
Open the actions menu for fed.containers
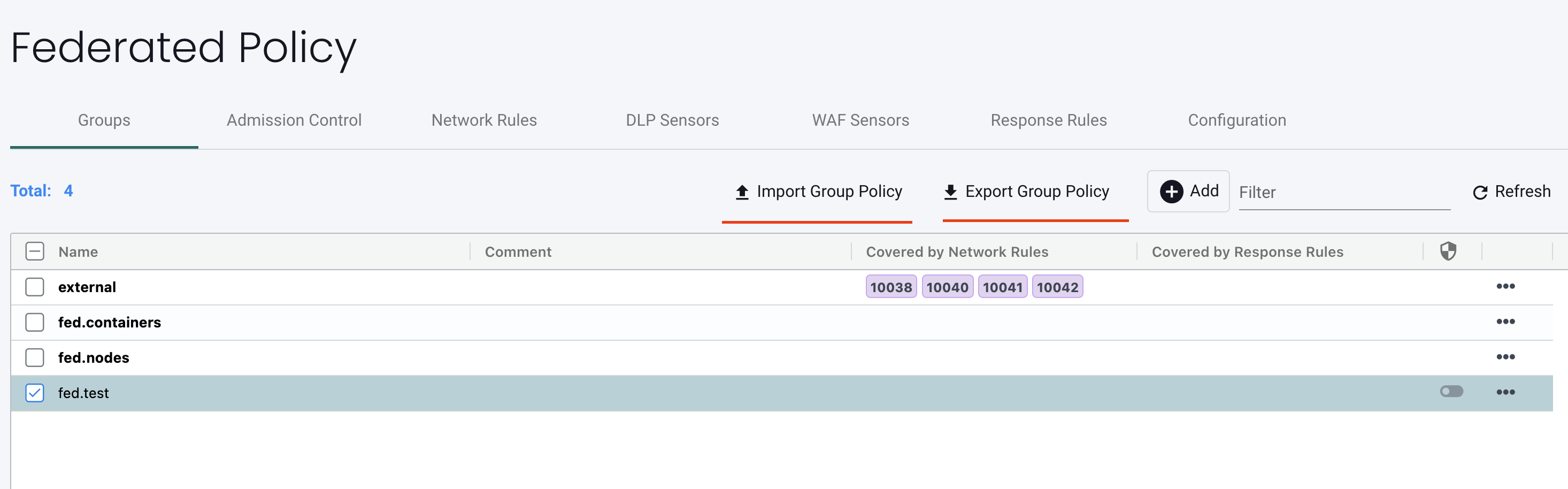point(1506,322)
